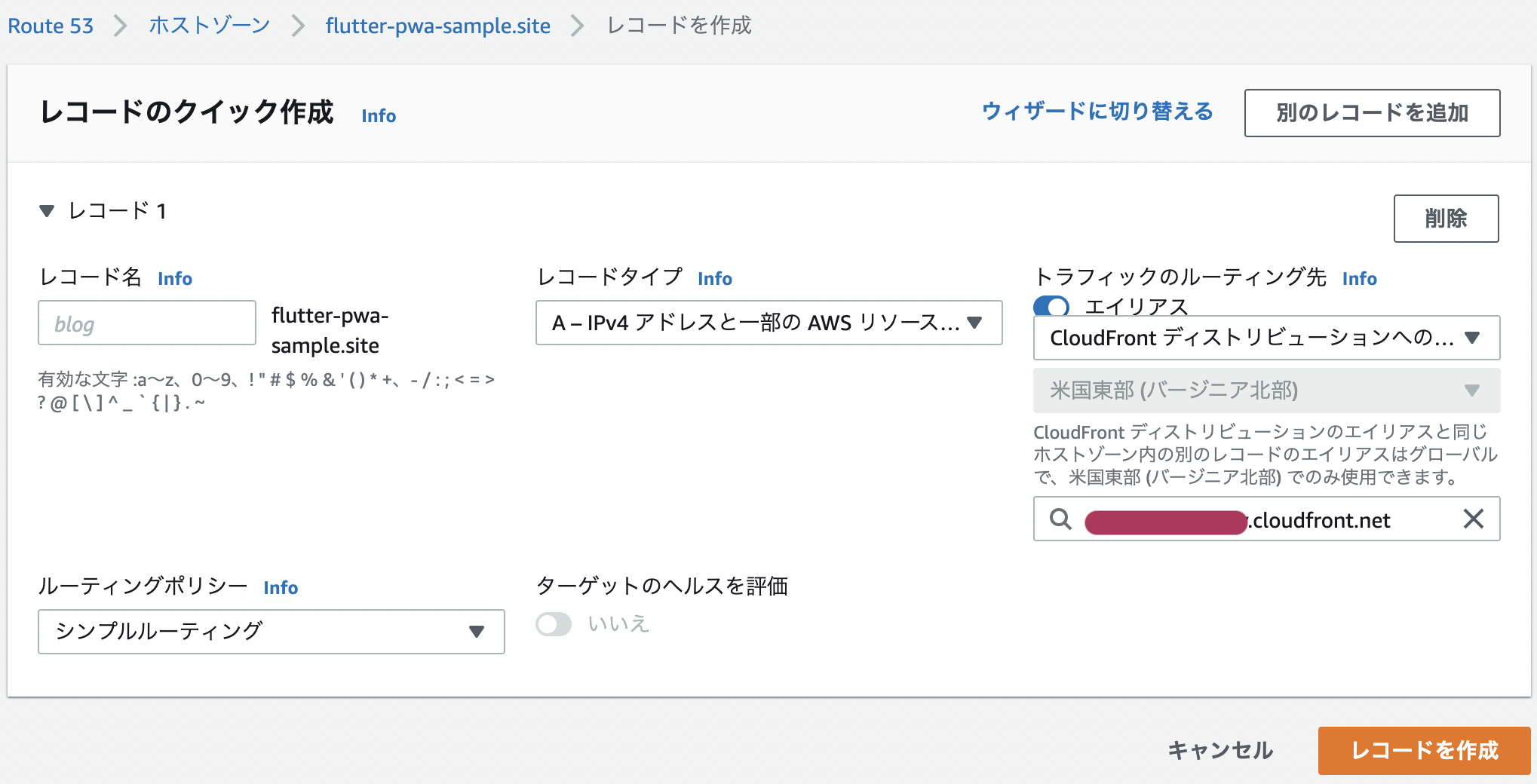The height and width of the screenshot is (784, 1537).
Task: Open ホストゾーン from the breadcrumb
Action: coord(209,25)
